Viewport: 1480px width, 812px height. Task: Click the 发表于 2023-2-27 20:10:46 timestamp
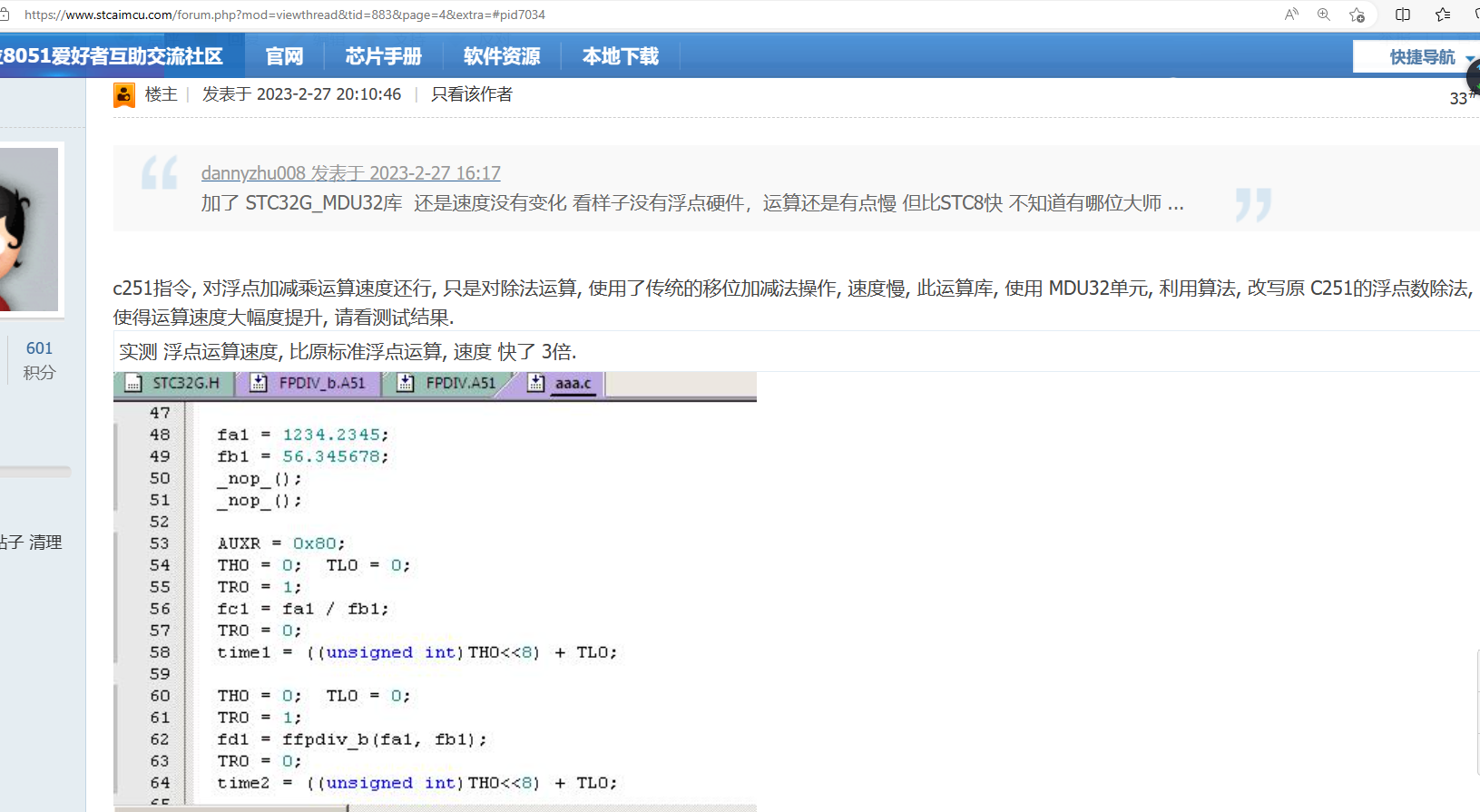(x=301, y=94)
